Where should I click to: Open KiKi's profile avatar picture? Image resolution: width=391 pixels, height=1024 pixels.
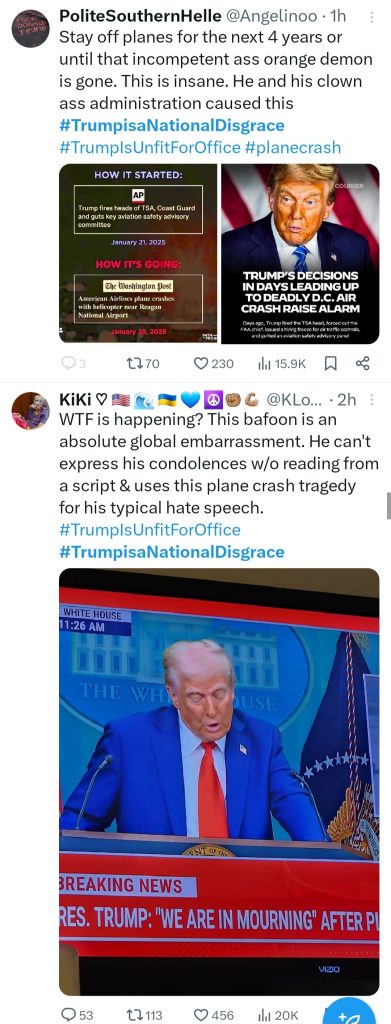[x=31, y=411]
